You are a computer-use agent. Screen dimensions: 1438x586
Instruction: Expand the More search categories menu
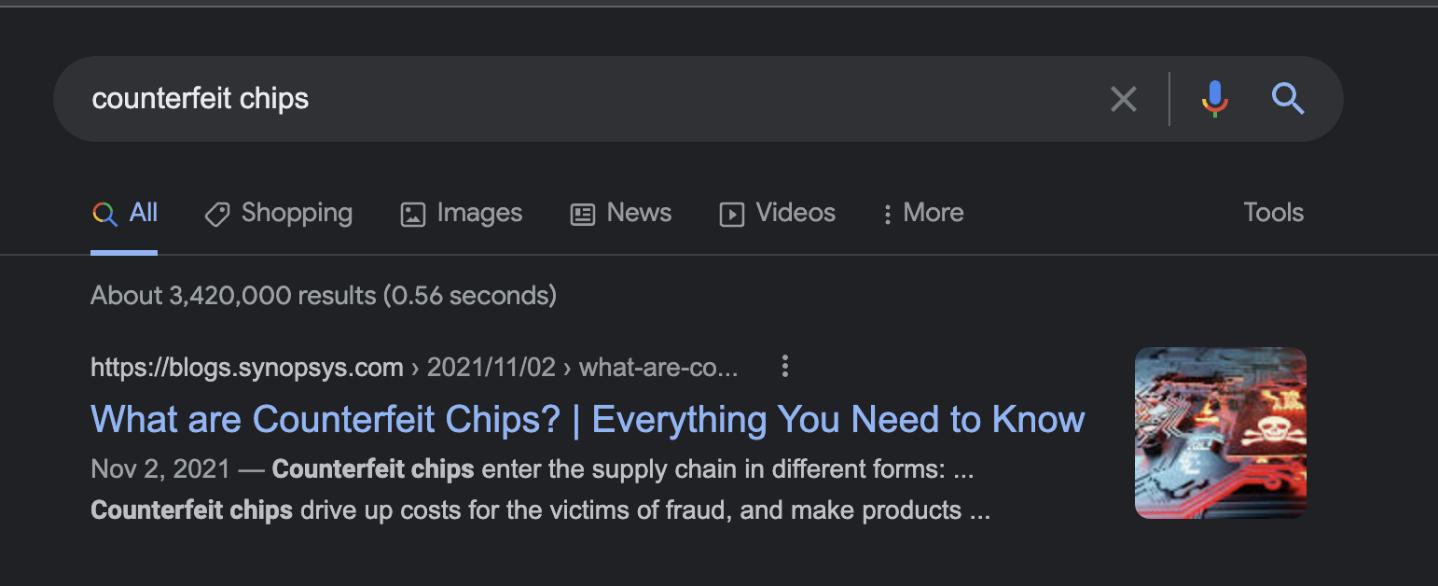click(x=923, y=212)
